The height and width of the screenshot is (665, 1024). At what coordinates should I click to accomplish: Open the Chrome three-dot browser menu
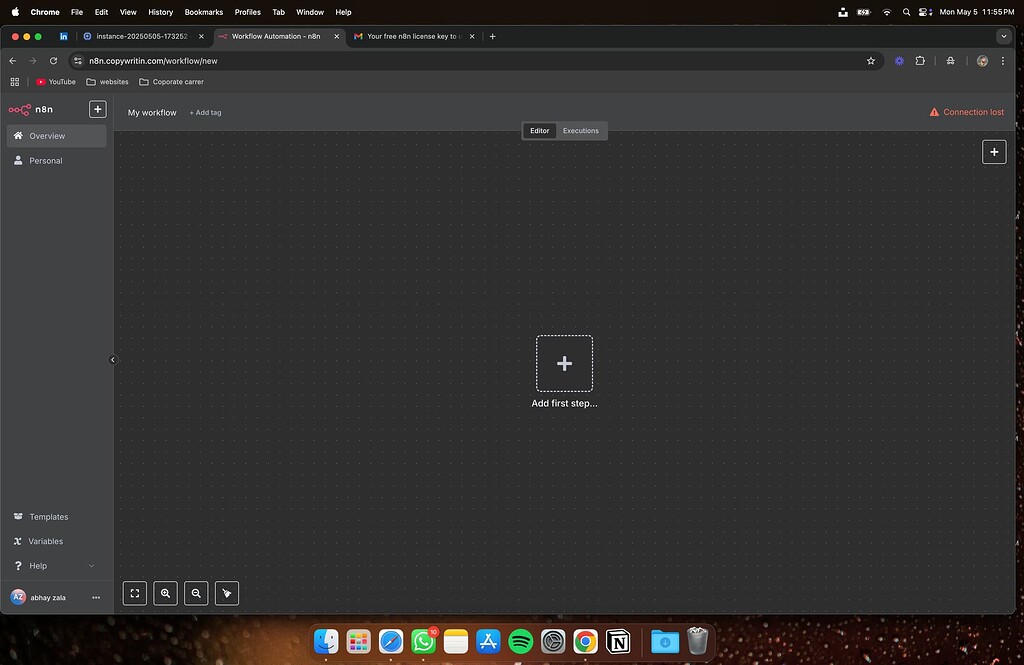pyautogui.click(x=1003, y=60)
